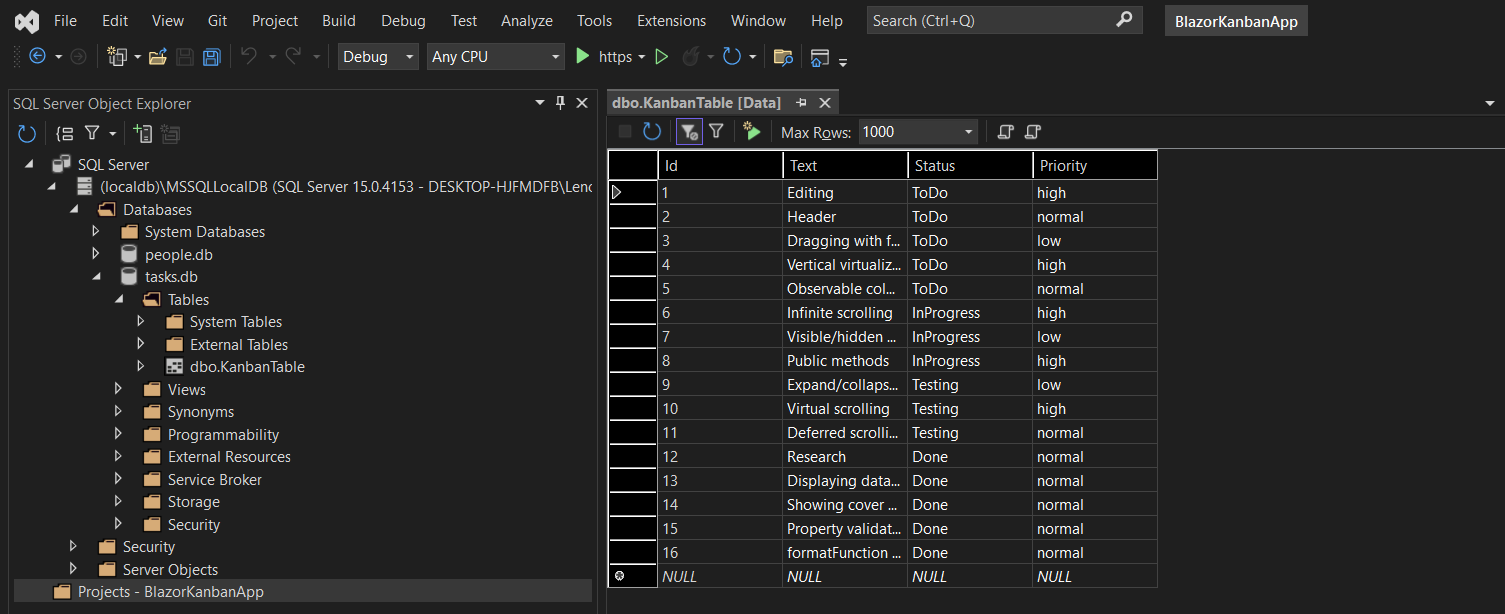1505x614 pixels.
Task: Click the Id column header
Action: tap(720, 166)
